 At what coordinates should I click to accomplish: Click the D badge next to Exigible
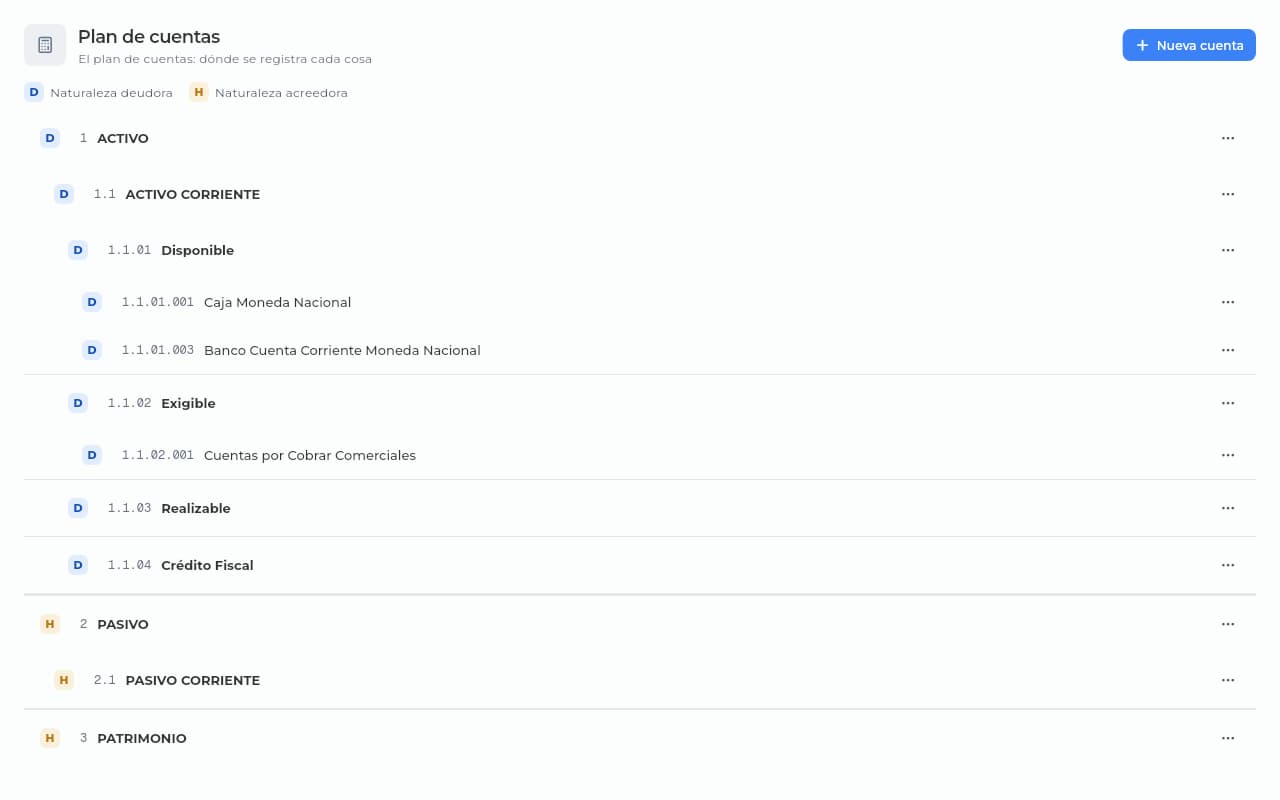(78, 403)
